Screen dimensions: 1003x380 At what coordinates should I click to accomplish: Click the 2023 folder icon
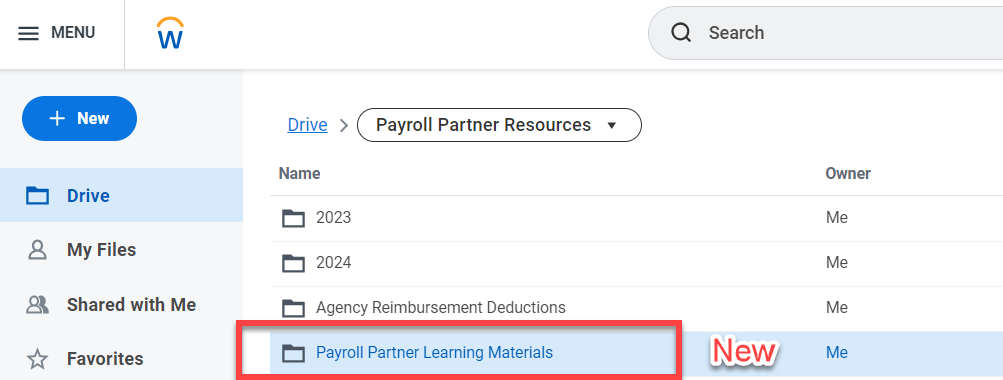click(x=294, y=218)
